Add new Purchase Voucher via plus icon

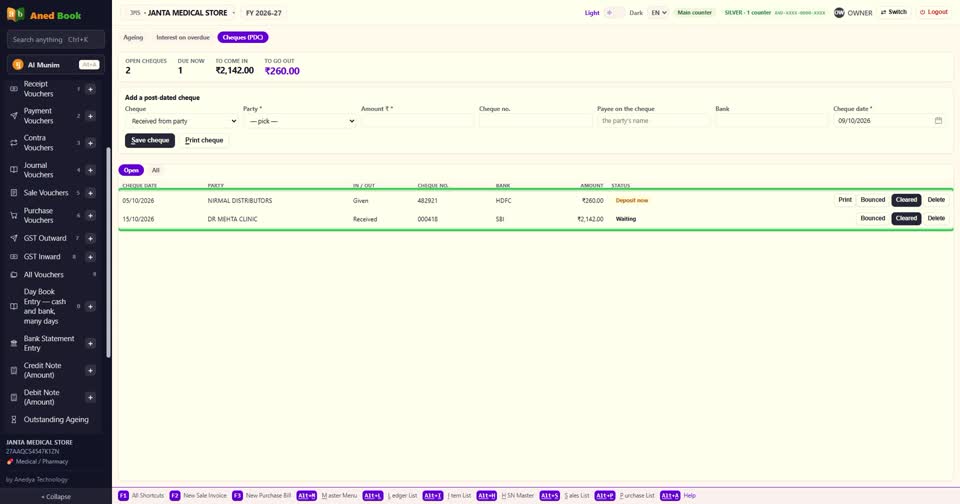click(x=90, y=216)
